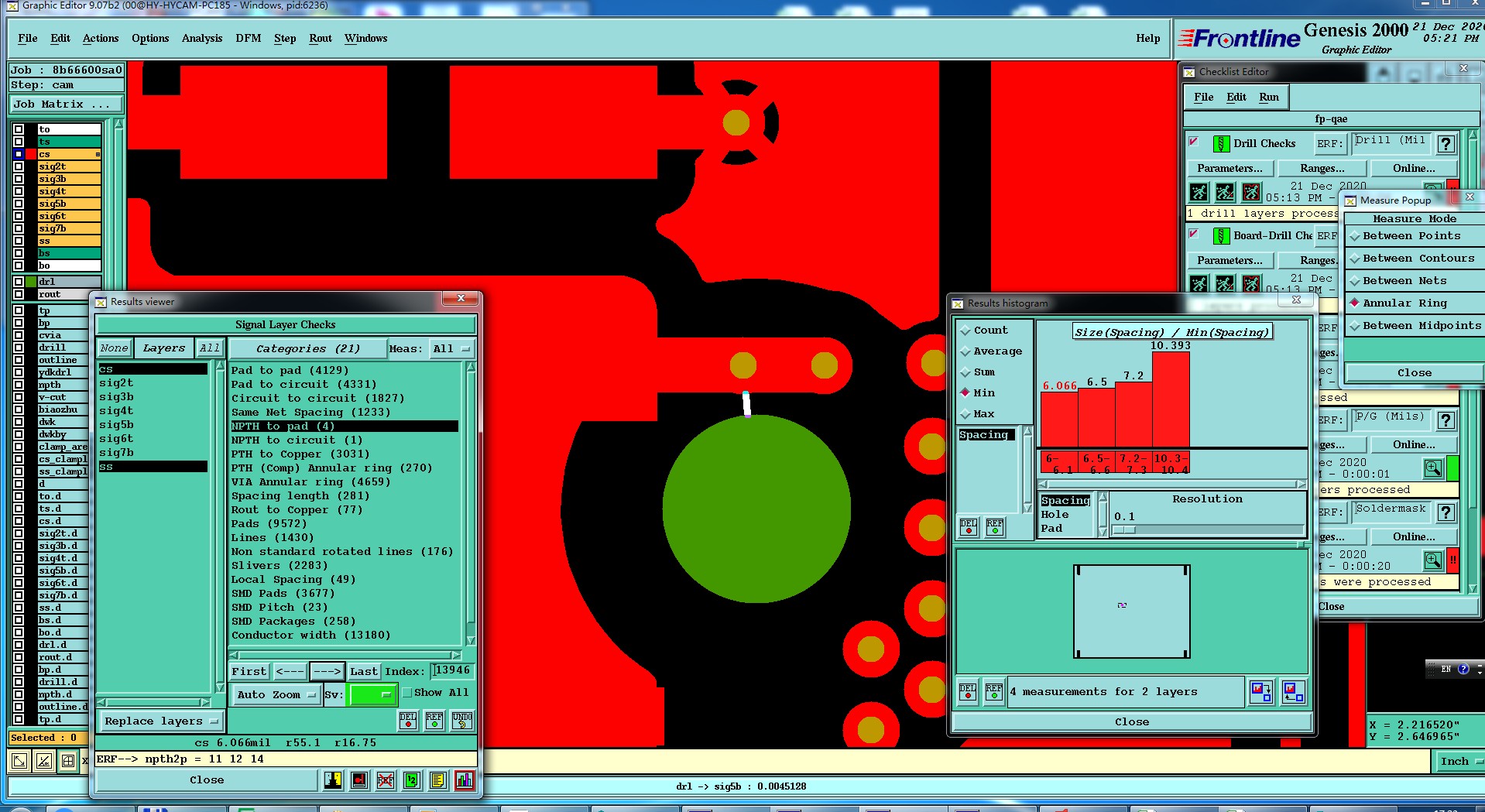Click the DEL icon in Results viewer
The width and height of the screenshot is (1485, 812).
tap(408, 720)
